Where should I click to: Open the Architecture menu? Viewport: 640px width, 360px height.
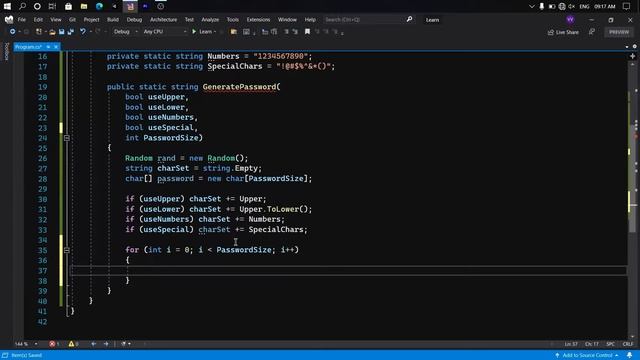(x=163, y=20)
